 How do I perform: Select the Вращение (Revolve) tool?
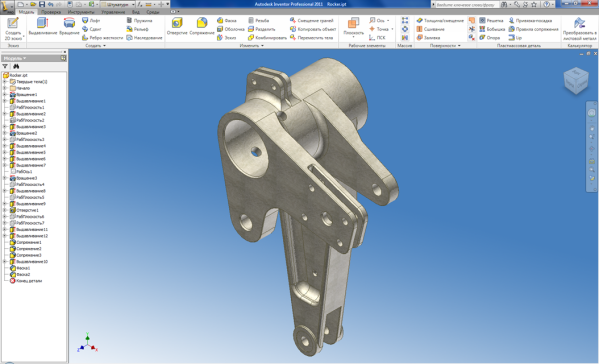click(69, 27)
